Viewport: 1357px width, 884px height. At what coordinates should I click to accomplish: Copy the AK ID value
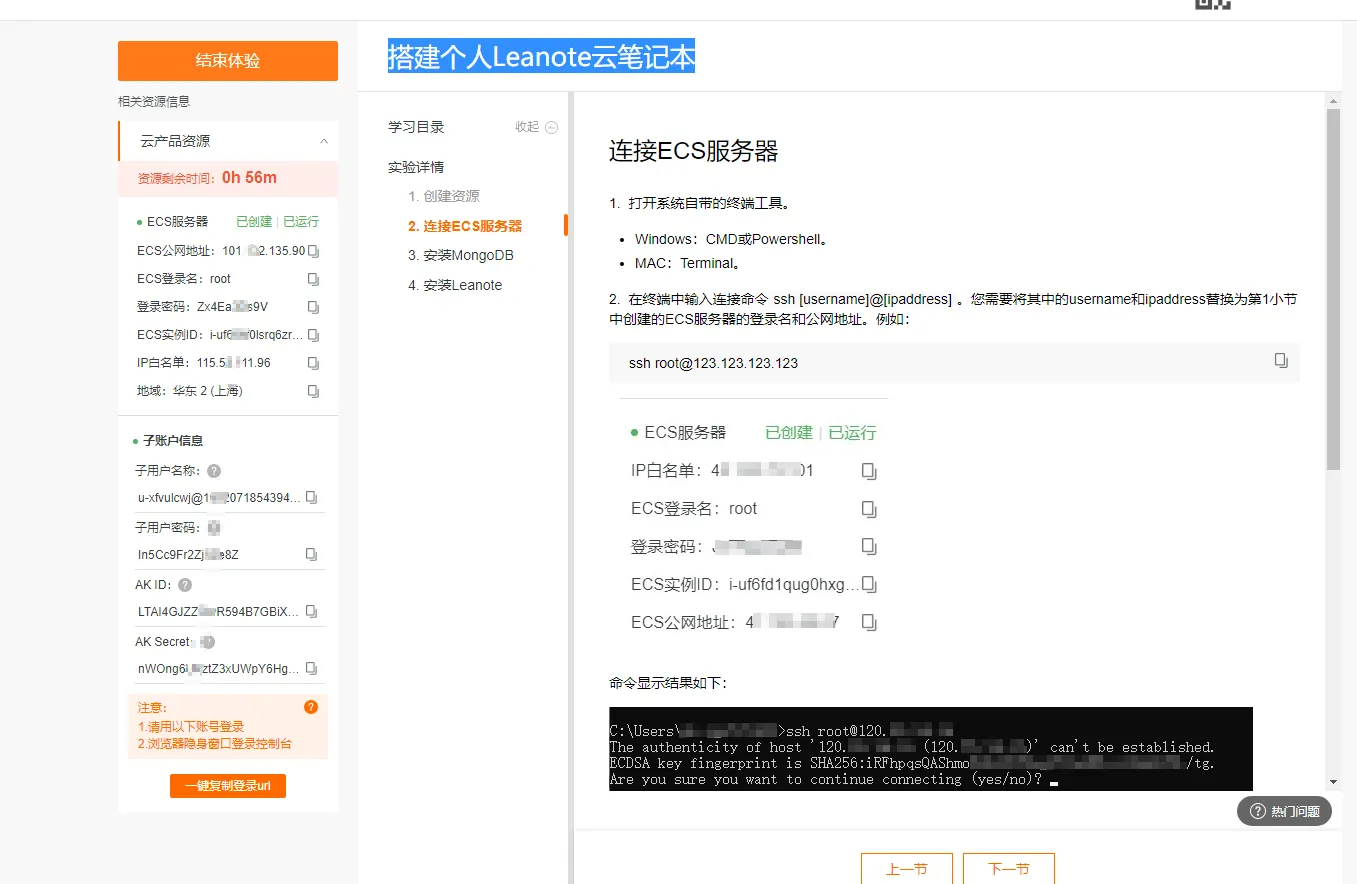click(x=311, y=611)
